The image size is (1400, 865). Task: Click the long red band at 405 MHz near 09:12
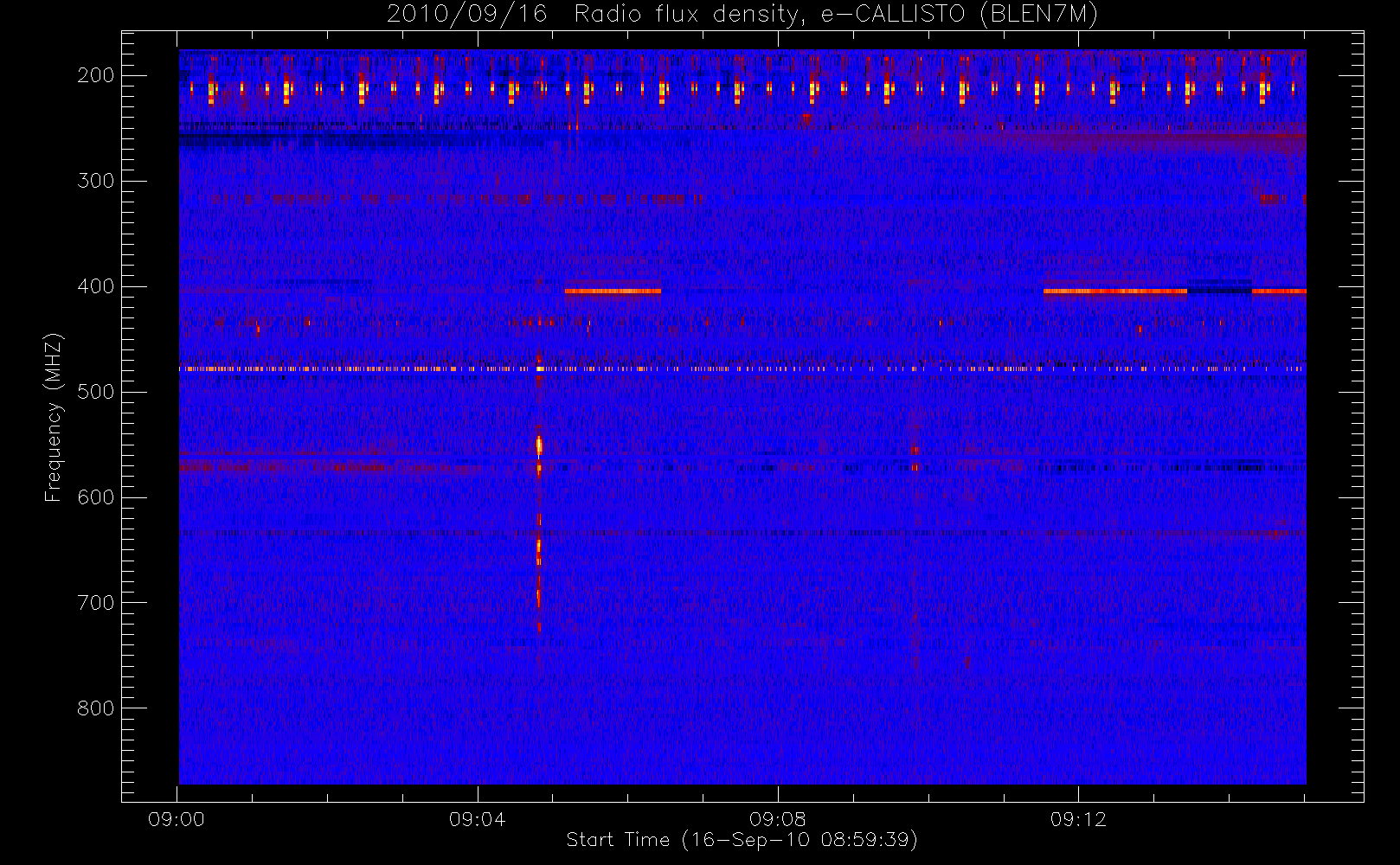(x=1115, y=292)
